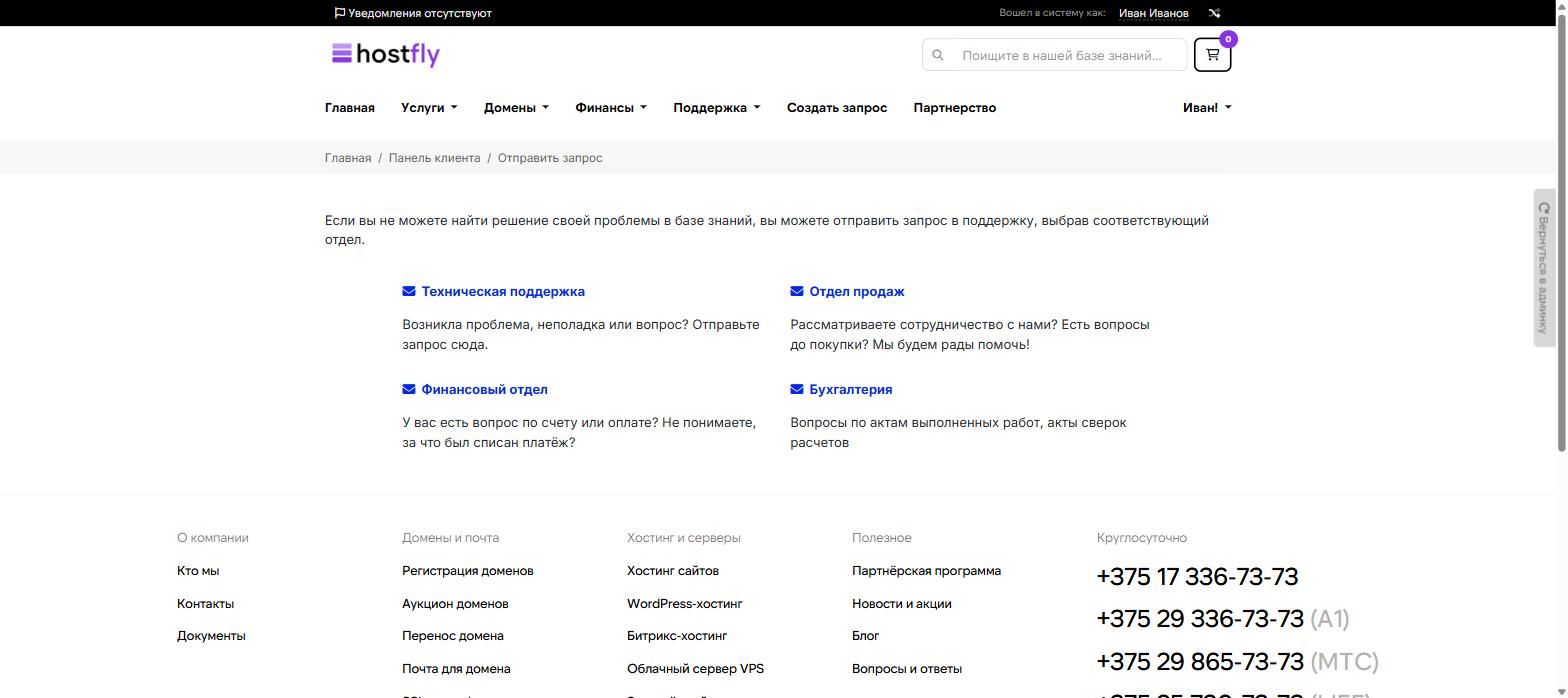Viewport: 1568px width, 698px height.
Task: Open Перенос домена footer link
Action: (x=453, y=636)
